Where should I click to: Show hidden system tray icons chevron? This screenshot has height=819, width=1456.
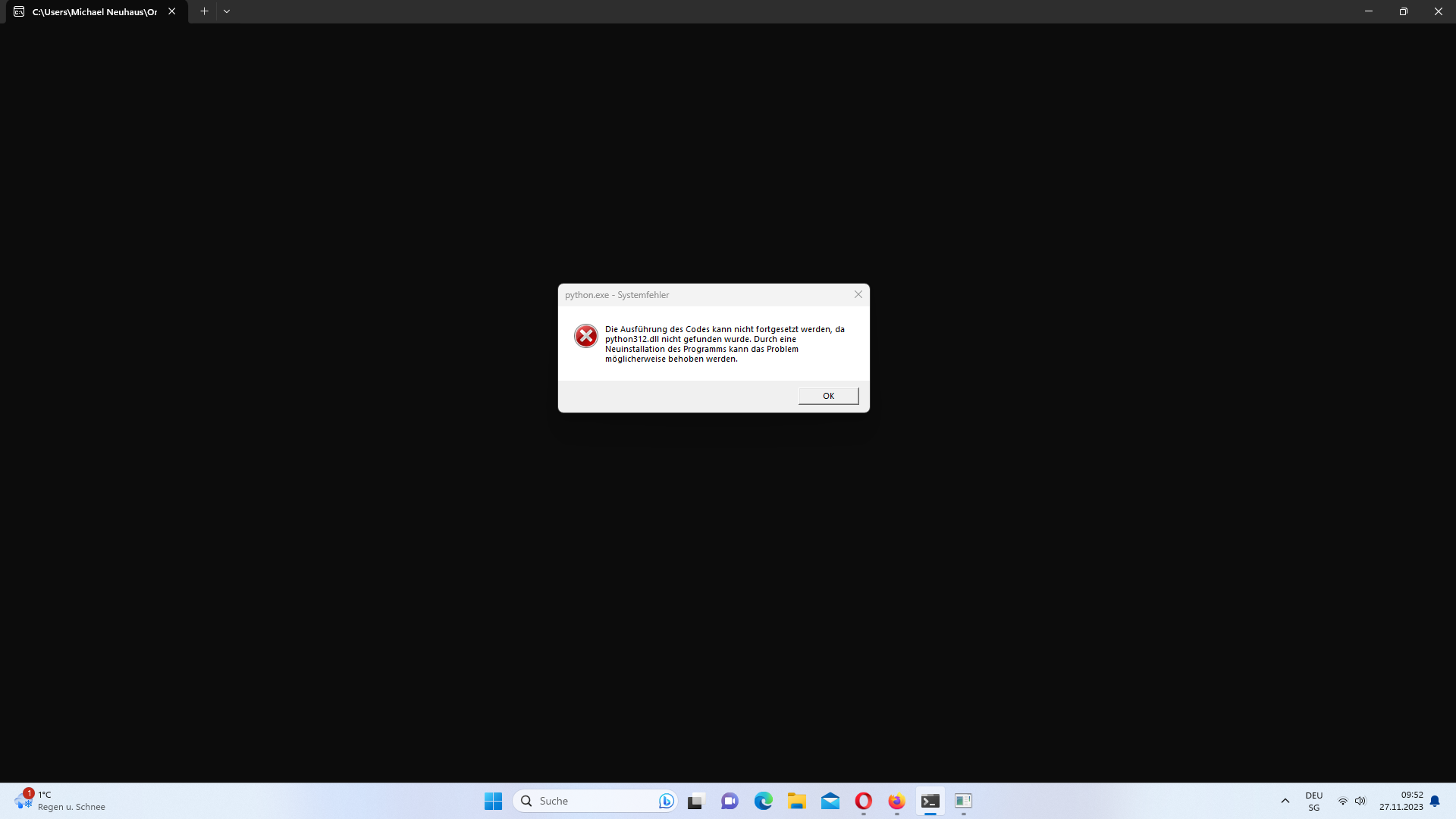[x=1285, y=801]
